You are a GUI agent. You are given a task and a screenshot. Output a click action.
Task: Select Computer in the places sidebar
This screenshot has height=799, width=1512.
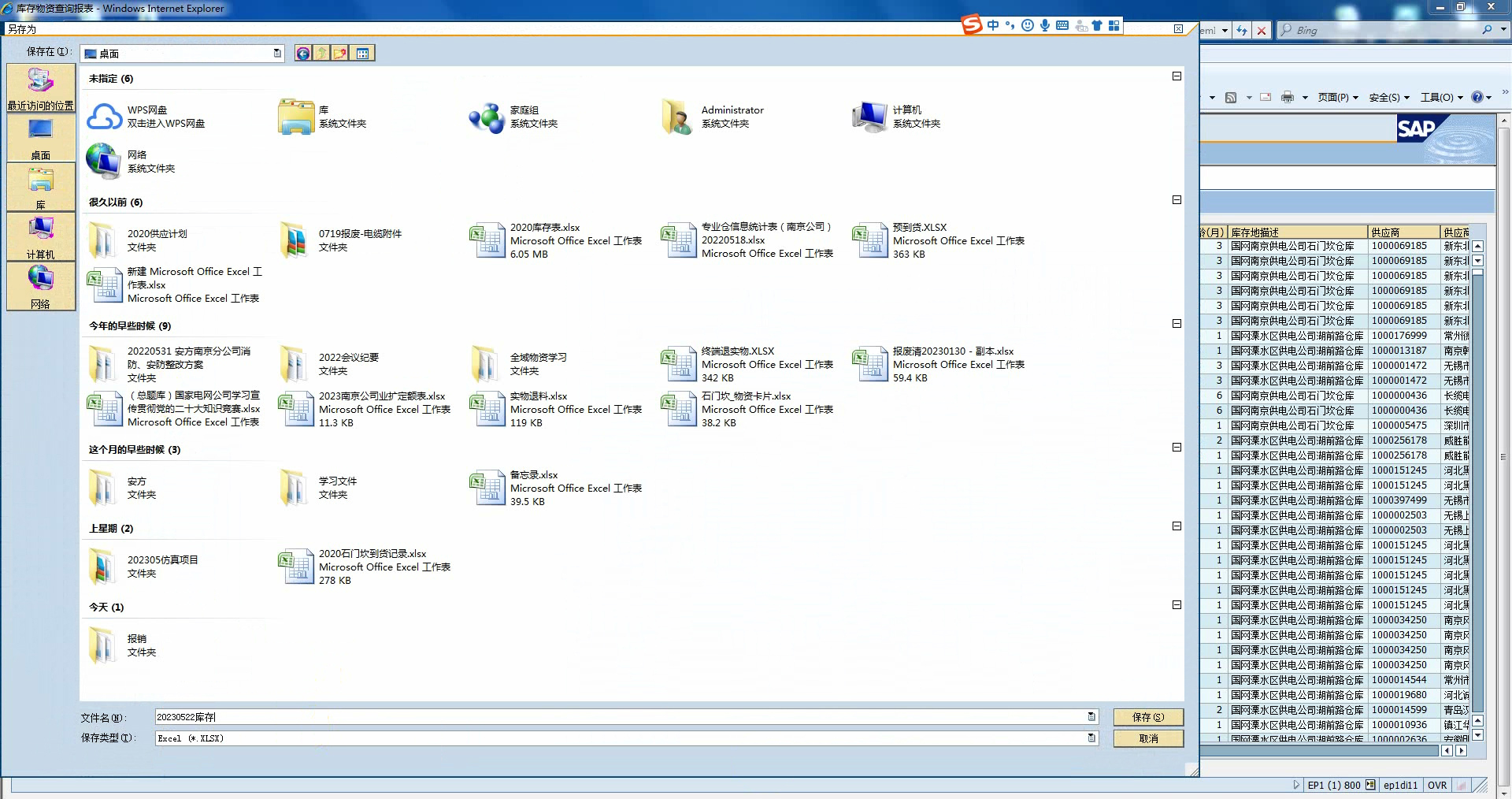41,237
